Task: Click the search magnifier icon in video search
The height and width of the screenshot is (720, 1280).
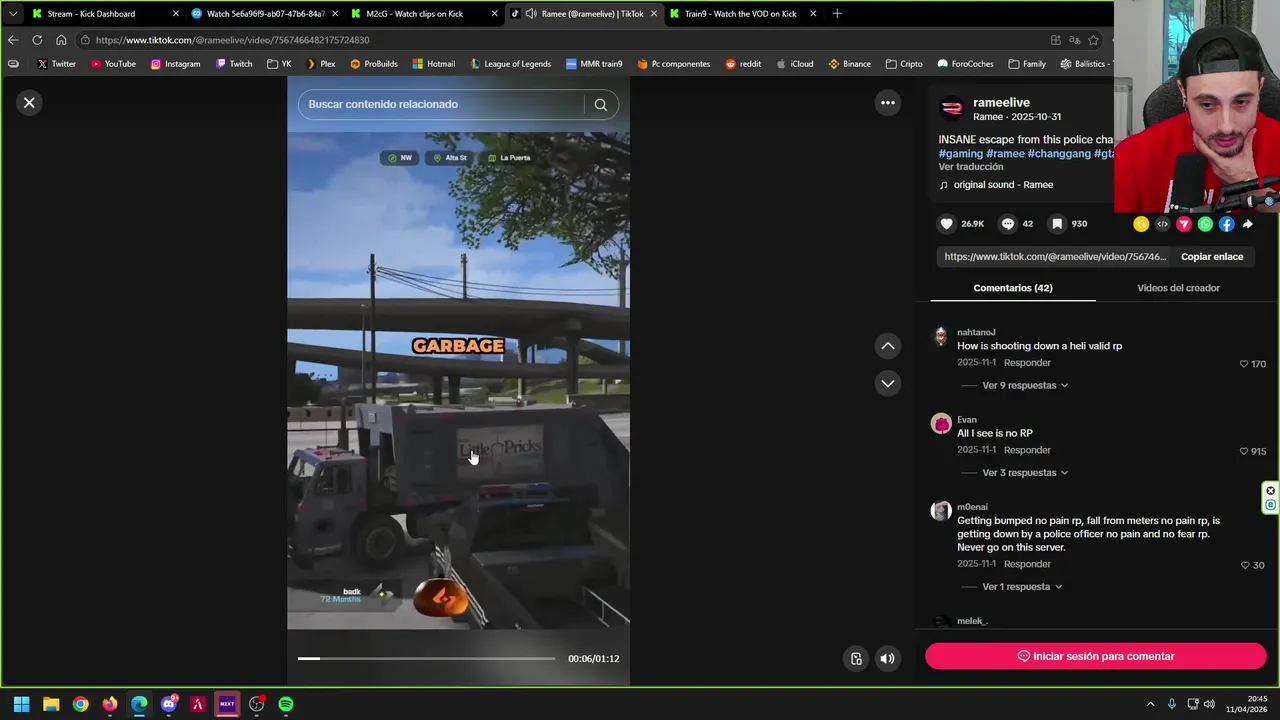Action: coord(600,104)
